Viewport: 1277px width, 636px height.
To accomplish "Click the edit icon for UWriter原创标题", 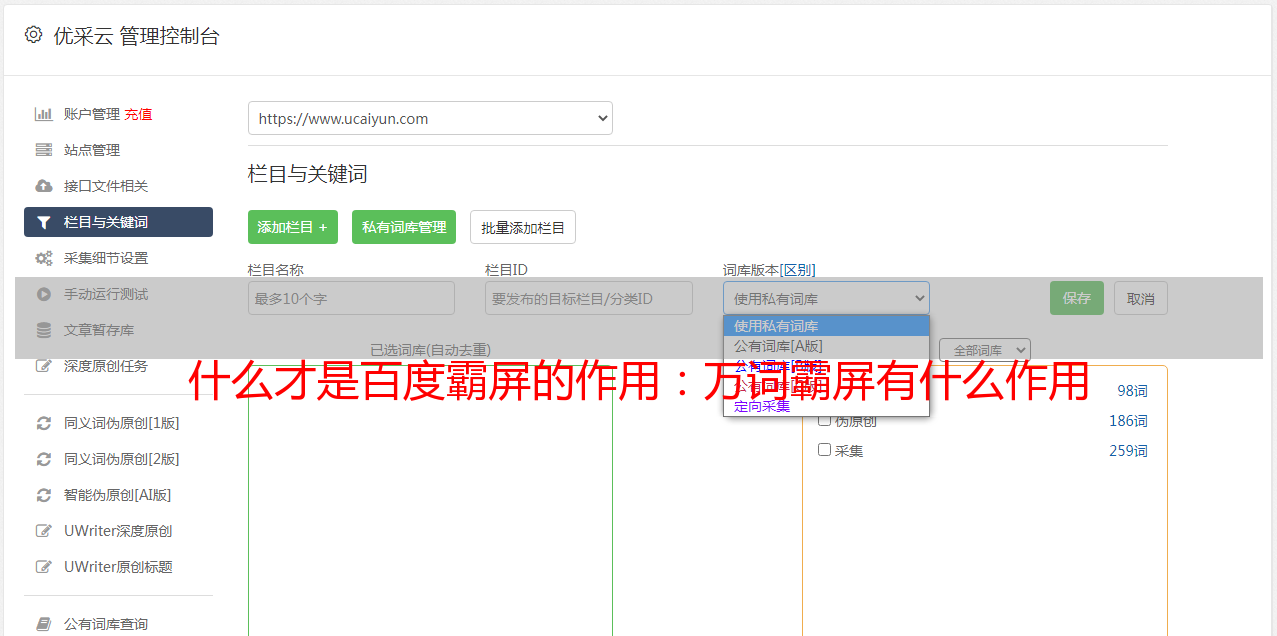I will pos(43,567).
